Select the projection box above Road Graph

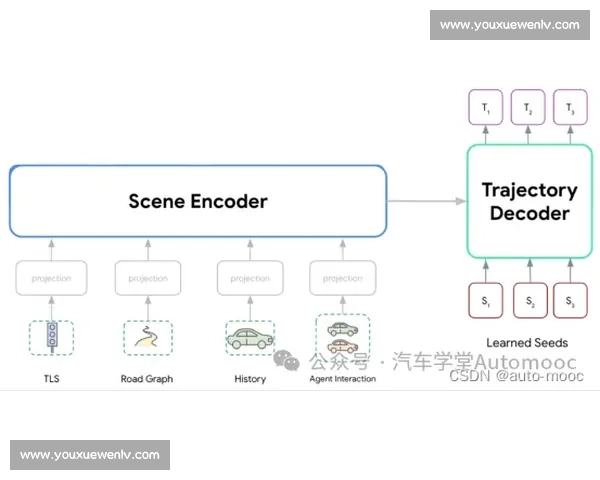tap(148, 278)
